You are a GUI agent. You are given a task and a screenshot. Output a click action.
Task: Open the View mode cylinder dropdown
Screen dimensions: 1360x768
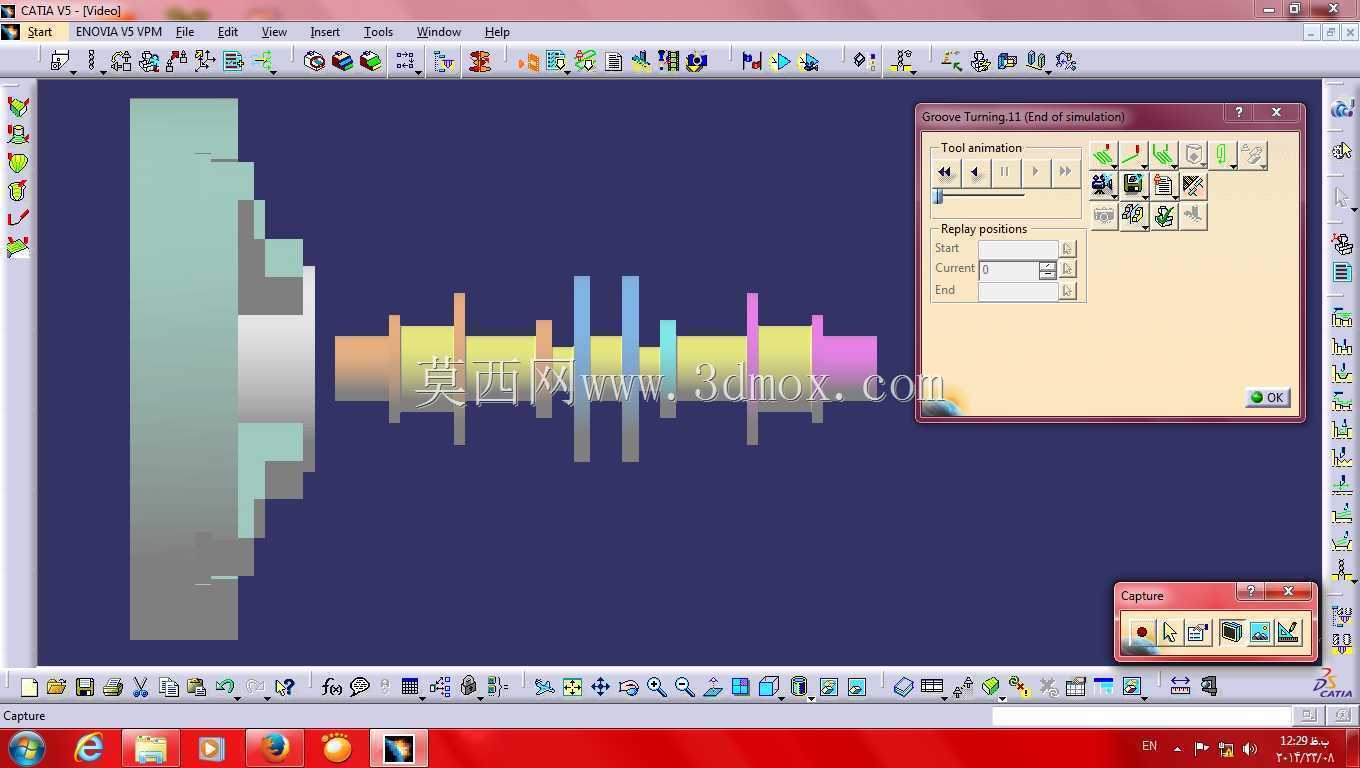(810, 697)
